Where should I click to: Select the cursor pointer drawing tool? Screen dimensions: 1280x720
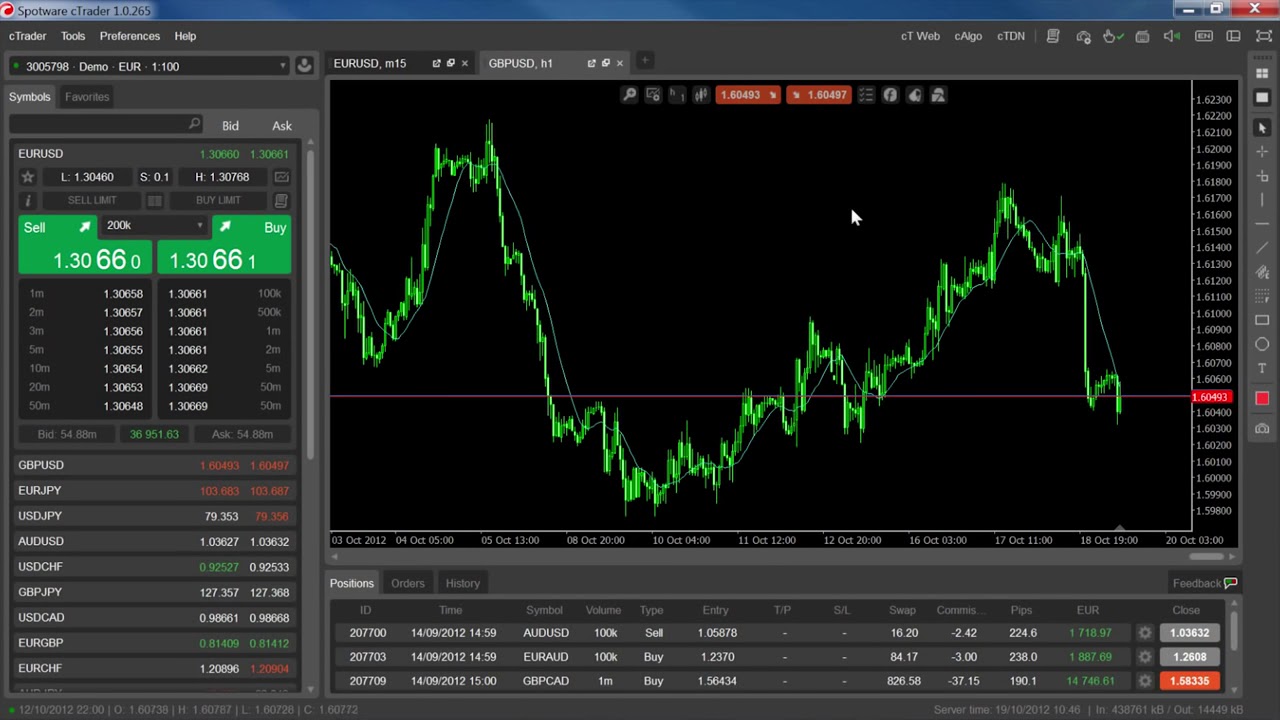(1262, 128)
